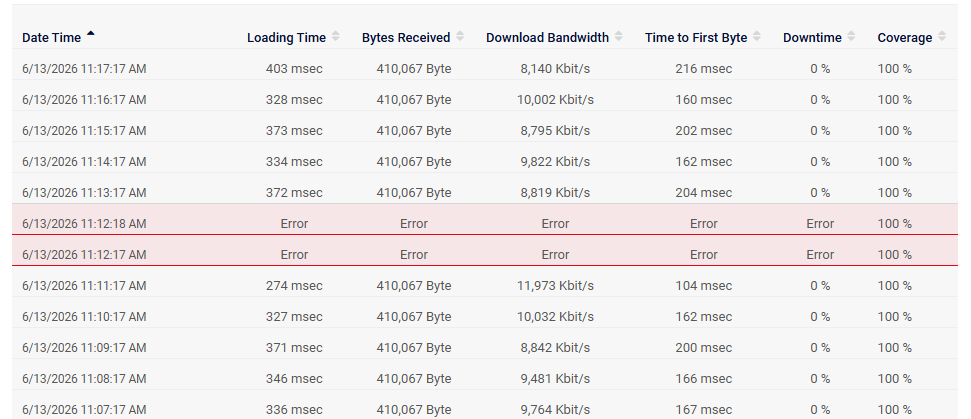
Task: Click sort icon next to Download Bandwidth
Action: (619, 37)
